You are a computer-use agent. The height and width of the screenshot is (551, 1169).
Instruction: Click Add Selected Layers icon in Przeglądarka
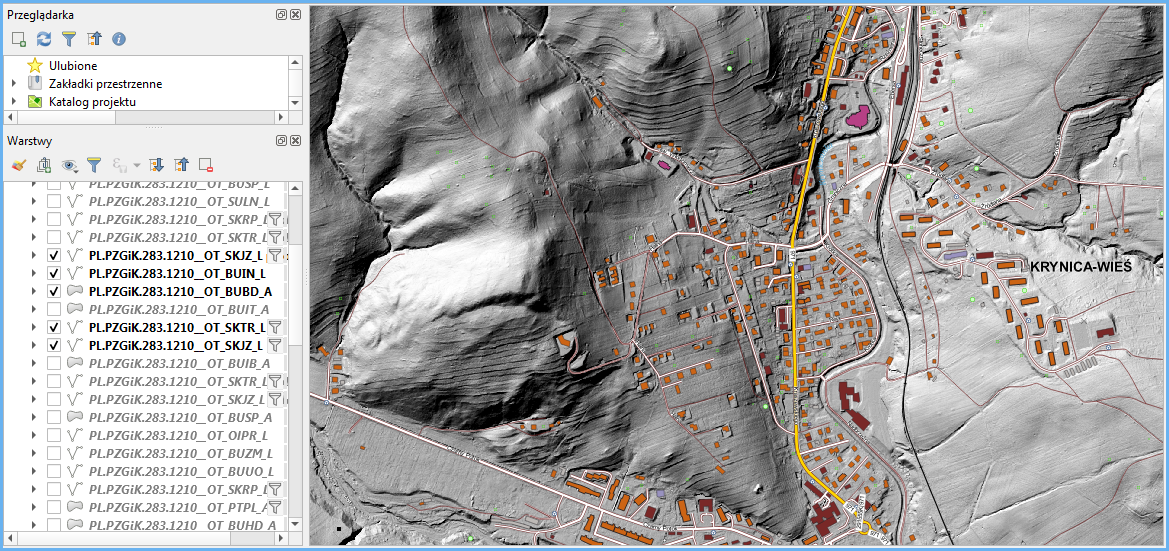[18, 39]
